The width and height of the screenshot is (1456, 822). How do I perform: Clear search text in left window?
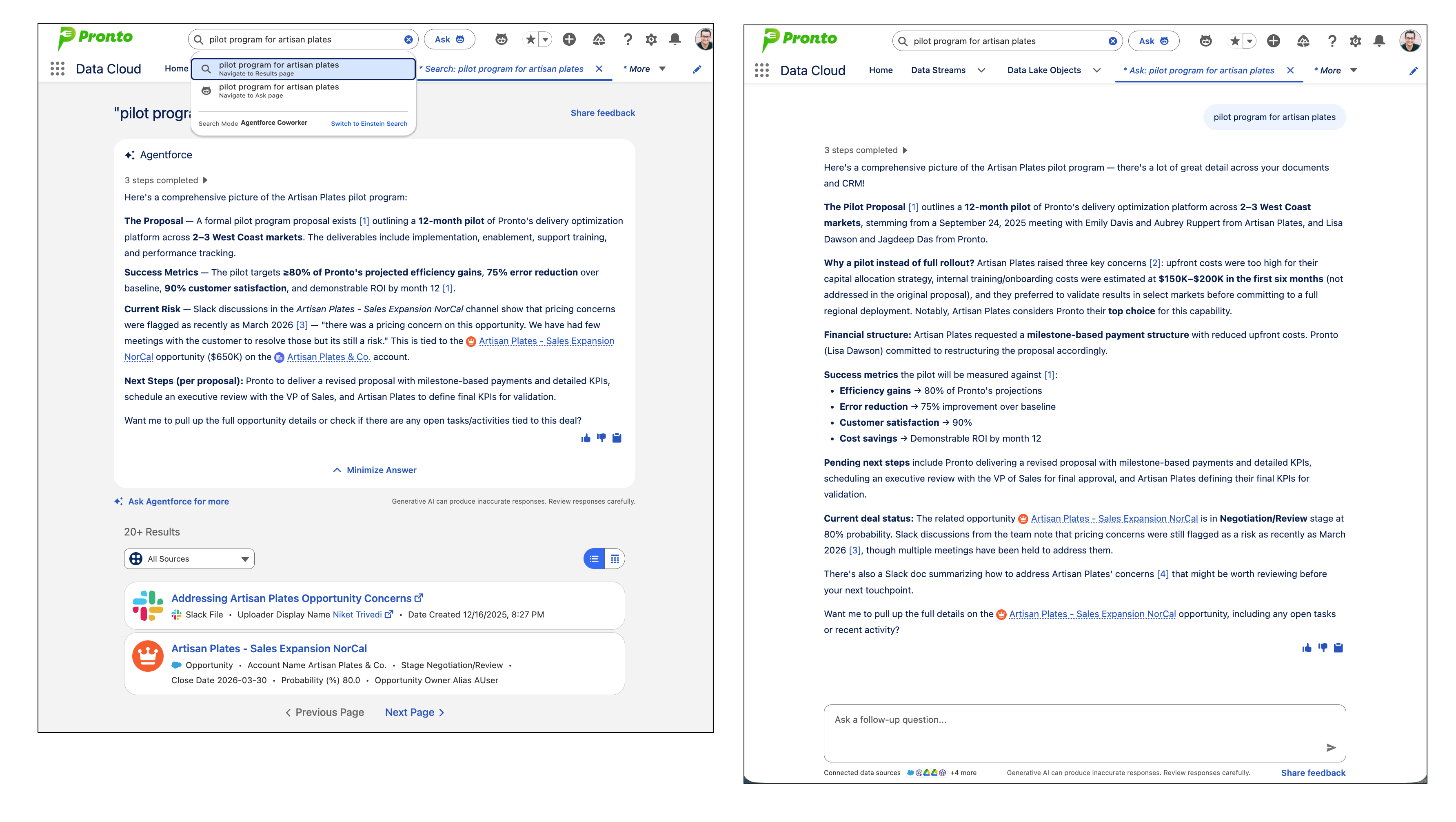[408, 40]
